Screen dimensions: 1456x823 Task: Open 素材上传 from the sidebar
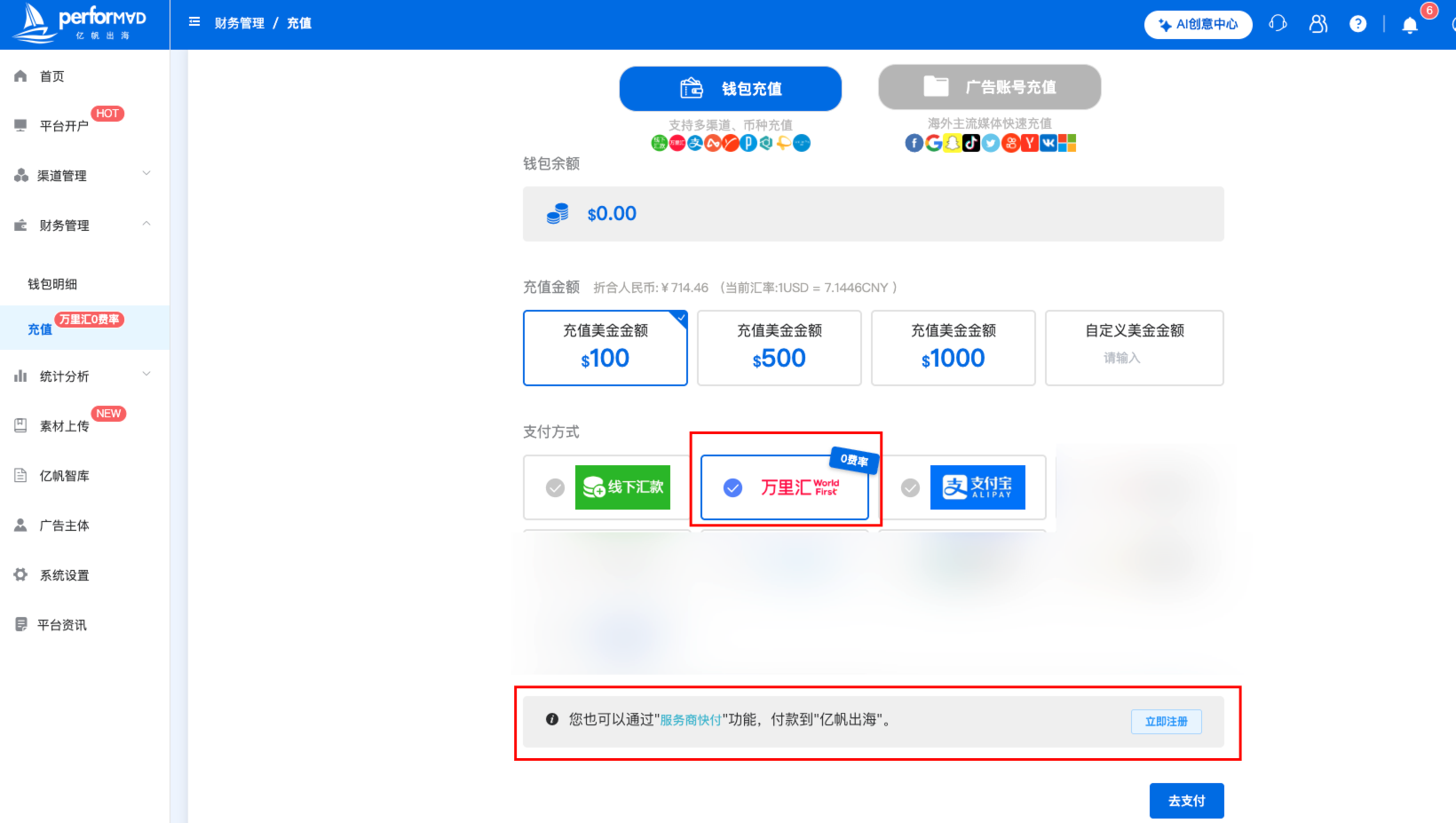(x=63, y=425)
